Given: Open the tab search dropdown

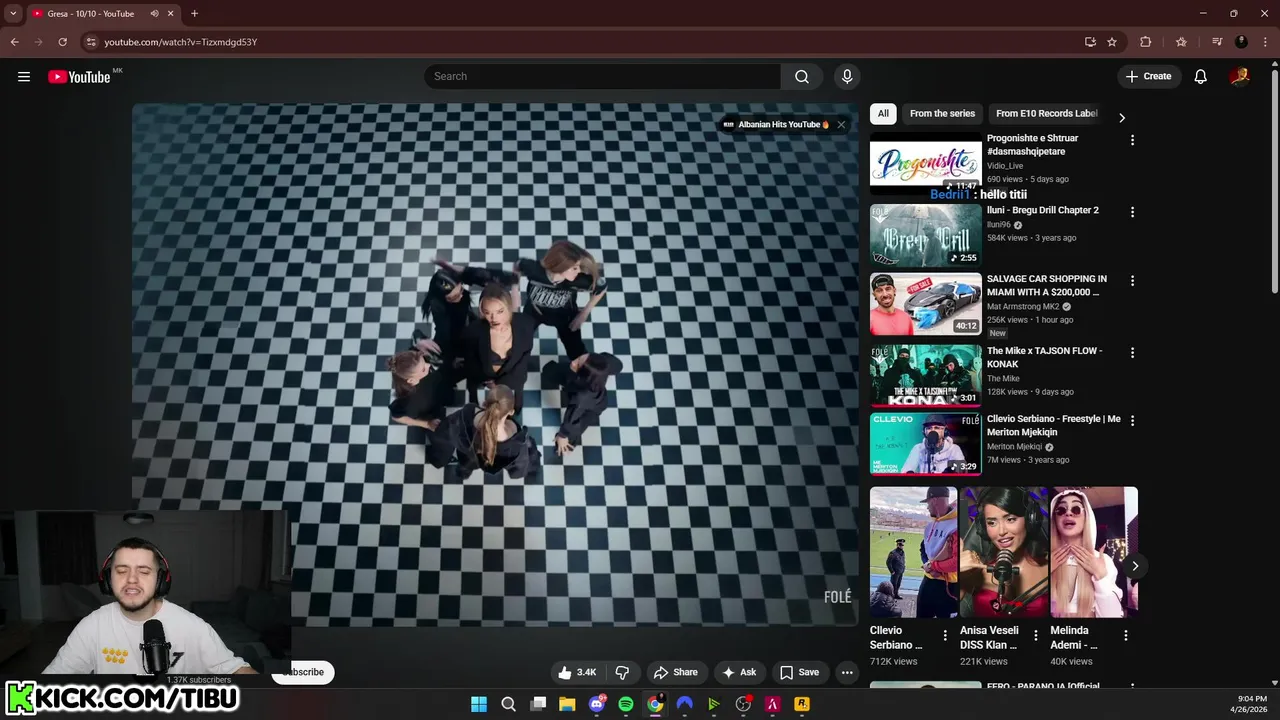Looking at the screenshot, I should pyautogui.click(x=13, y=14).
